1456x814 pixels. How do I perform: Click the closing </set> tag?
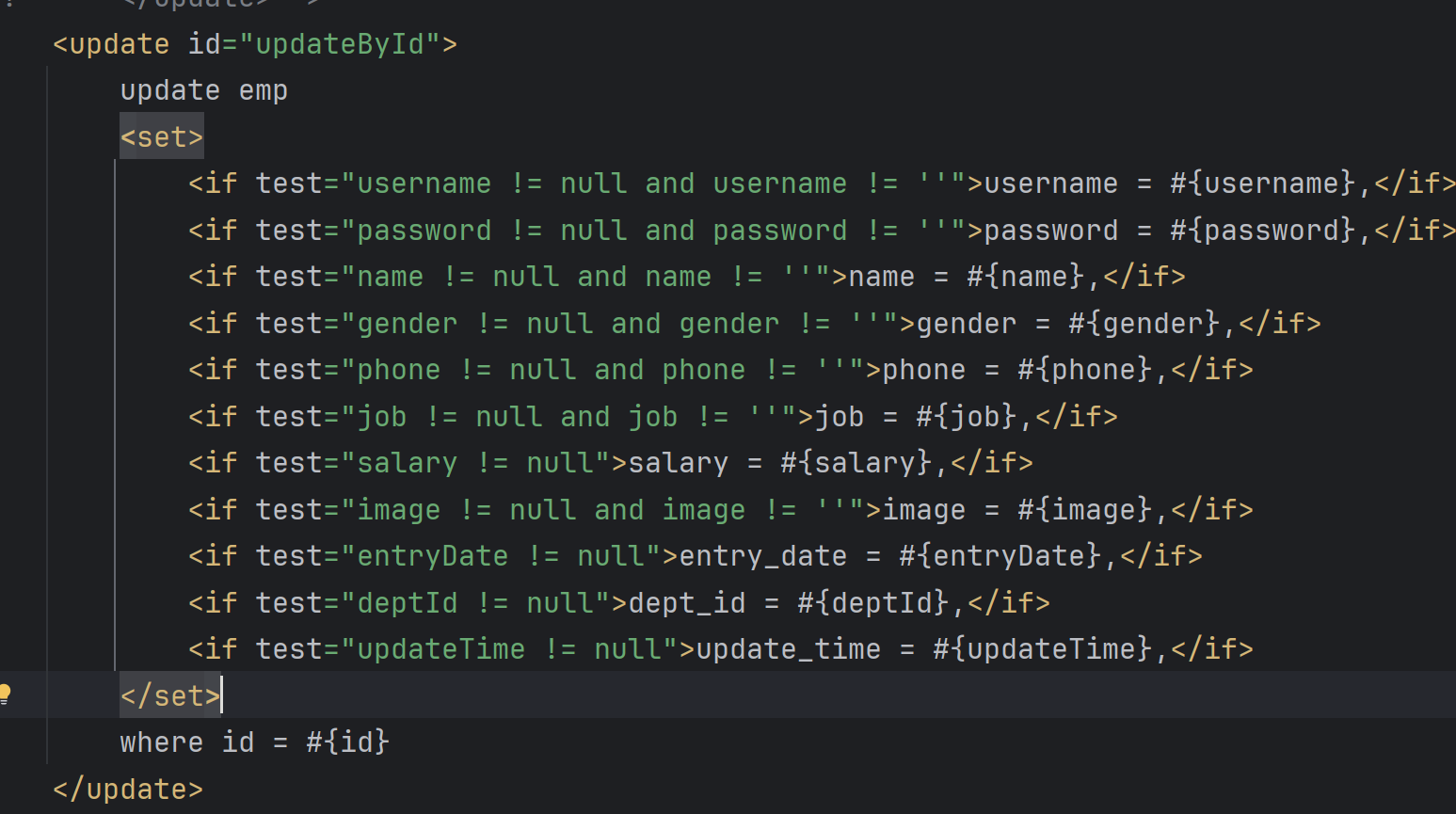(x=169, y=696)
